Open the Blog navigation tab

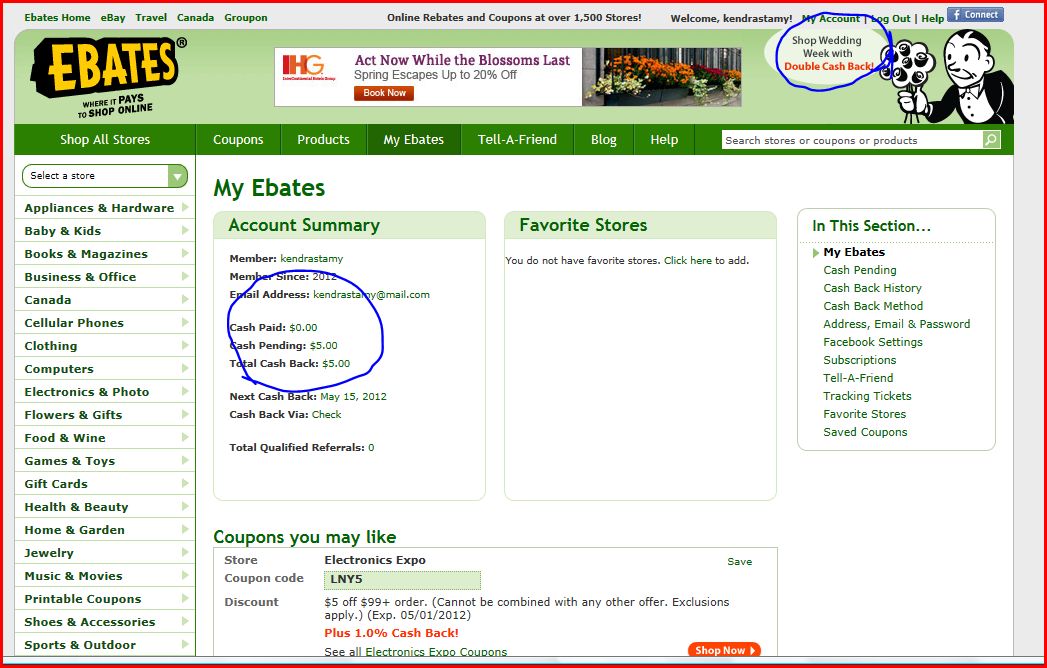click(604, 140)
